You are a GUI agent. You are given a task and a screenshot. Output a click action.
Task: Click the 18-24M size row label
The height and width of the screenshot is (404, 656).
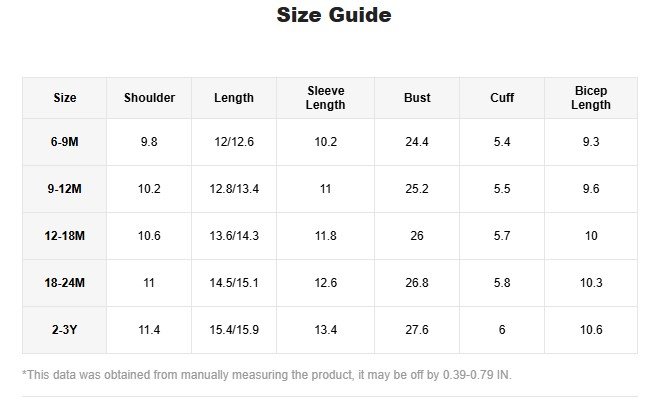65,283
